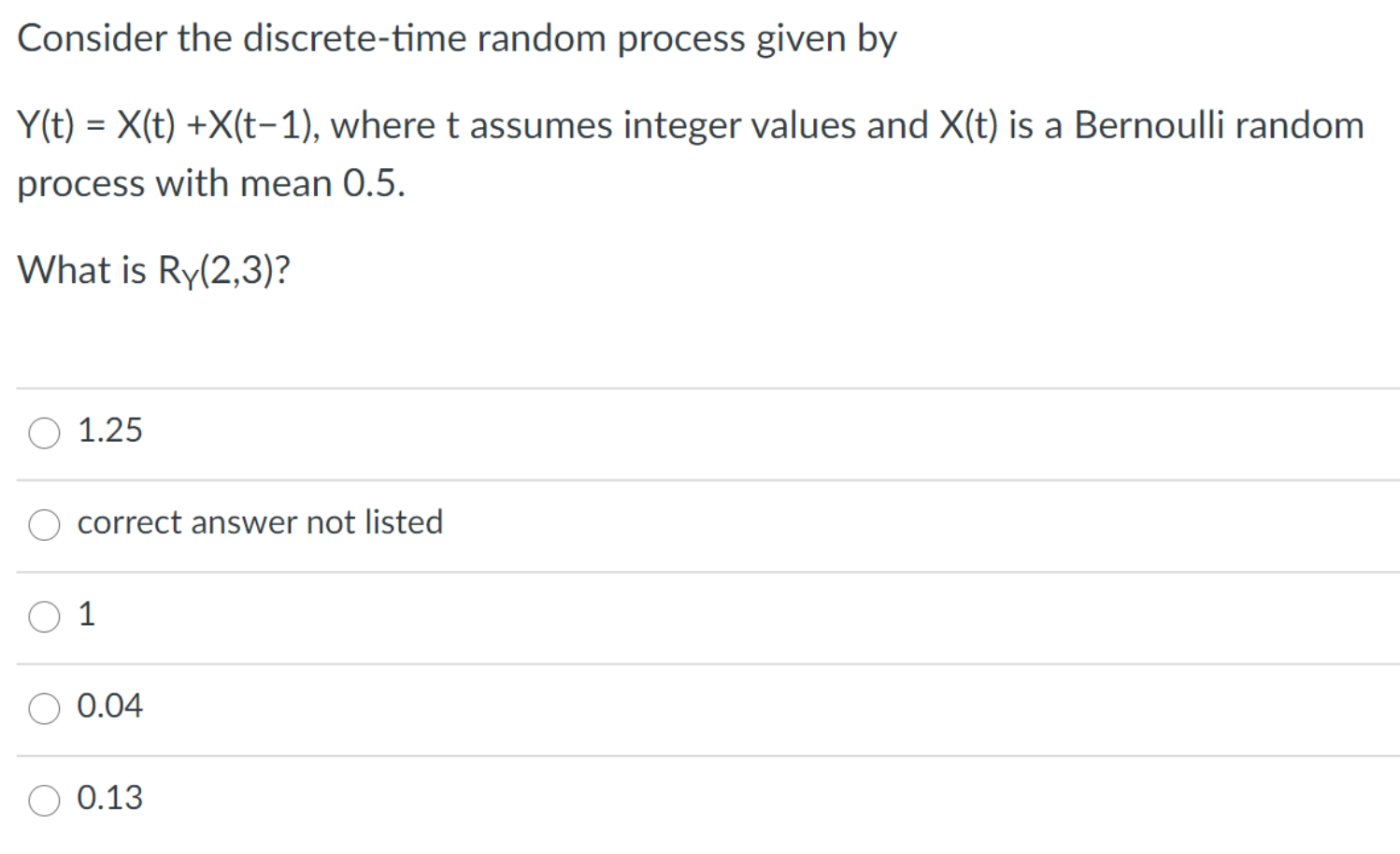Viewport: 1400px width, 854px height.
Task: Click the 0.04 label text
Action: 110,706
